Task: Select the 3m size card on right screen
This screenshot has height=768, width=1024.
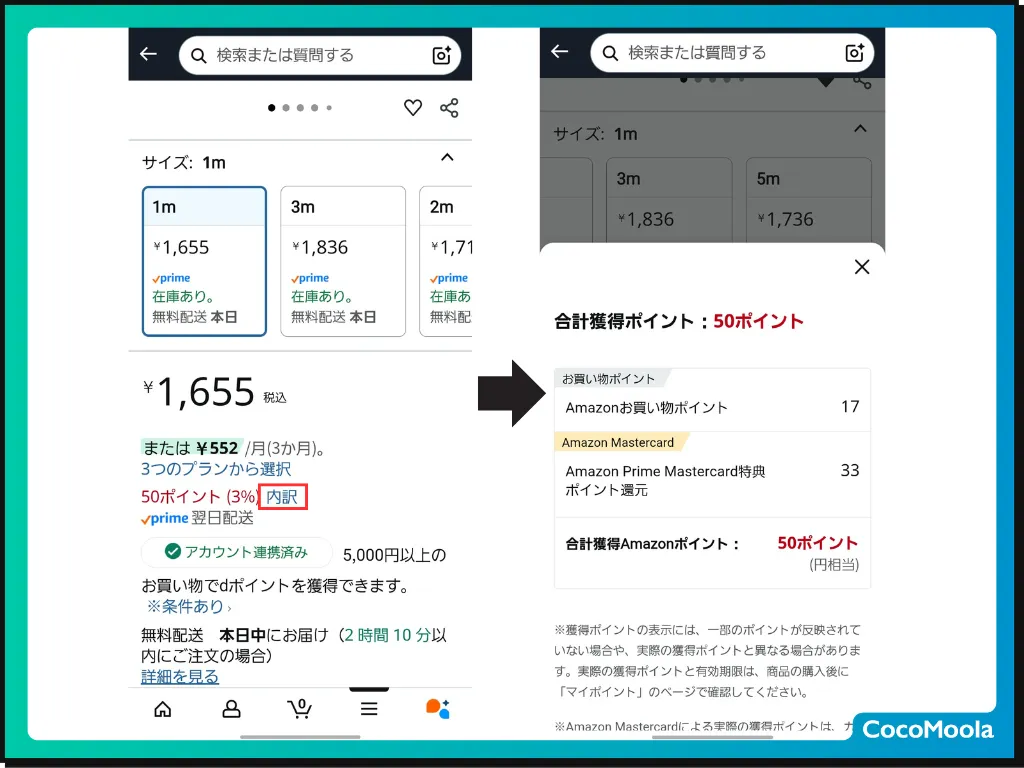Action: pyautogui.click(x=669, y=200)
